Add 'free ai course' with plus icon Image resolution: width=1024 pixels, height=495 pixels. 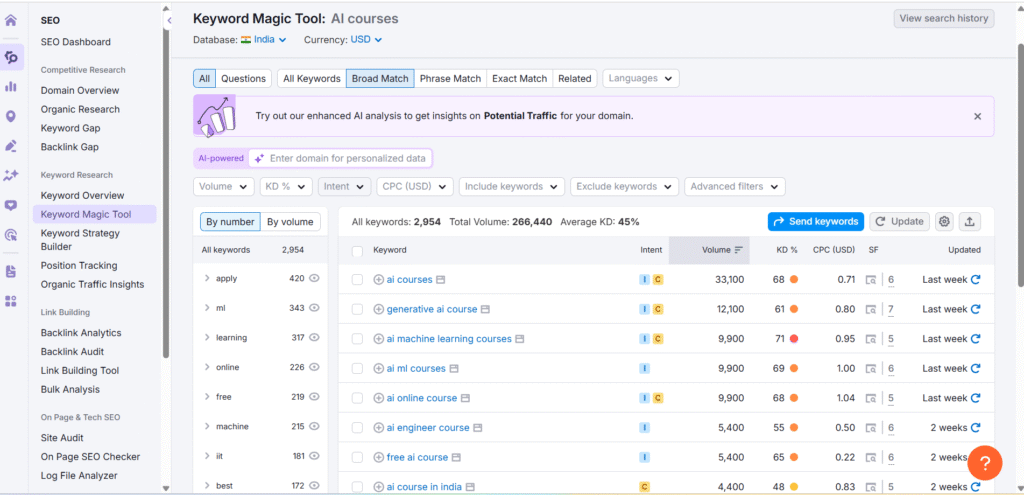coord(378,457)
